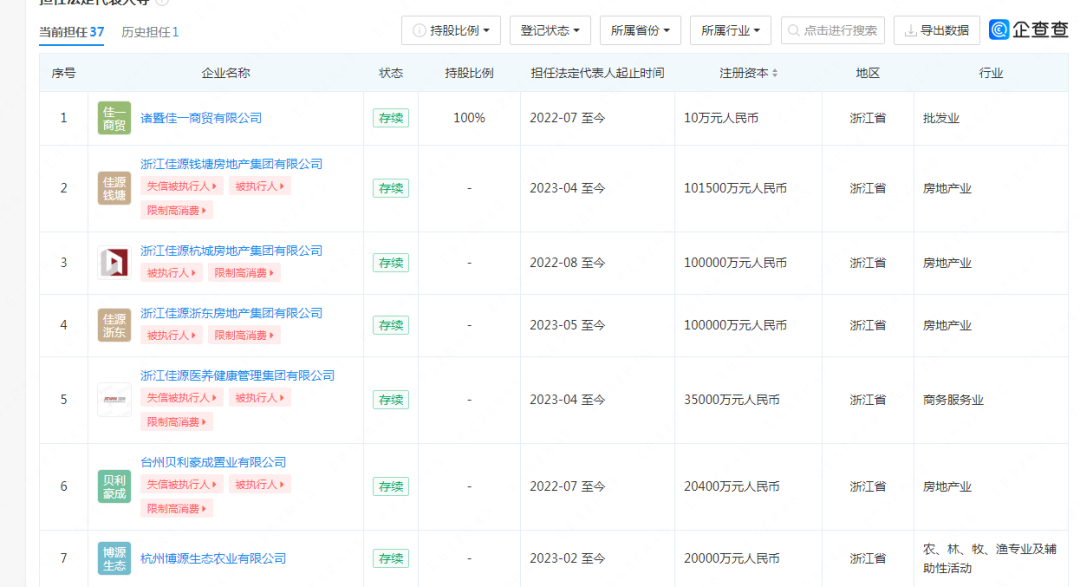Open 所属行业 filter dropdown
The width and height of the screenshot is (1080, 587).
(731, 30)
